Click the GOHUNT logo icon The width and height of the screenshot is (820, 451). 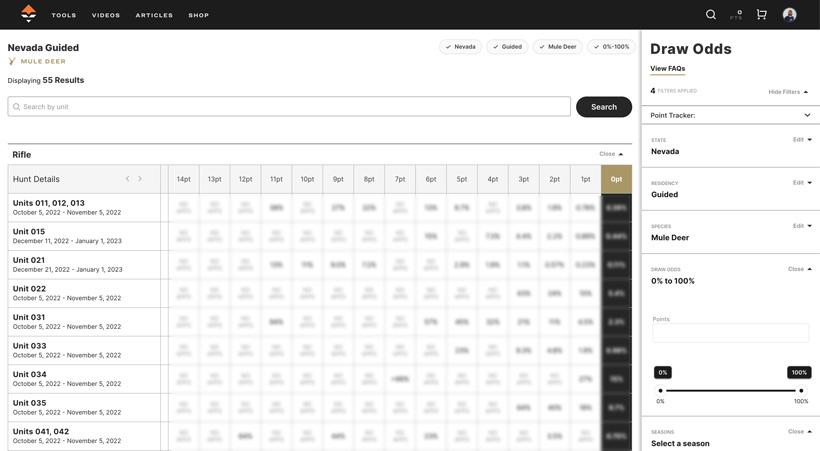(28, 14)
